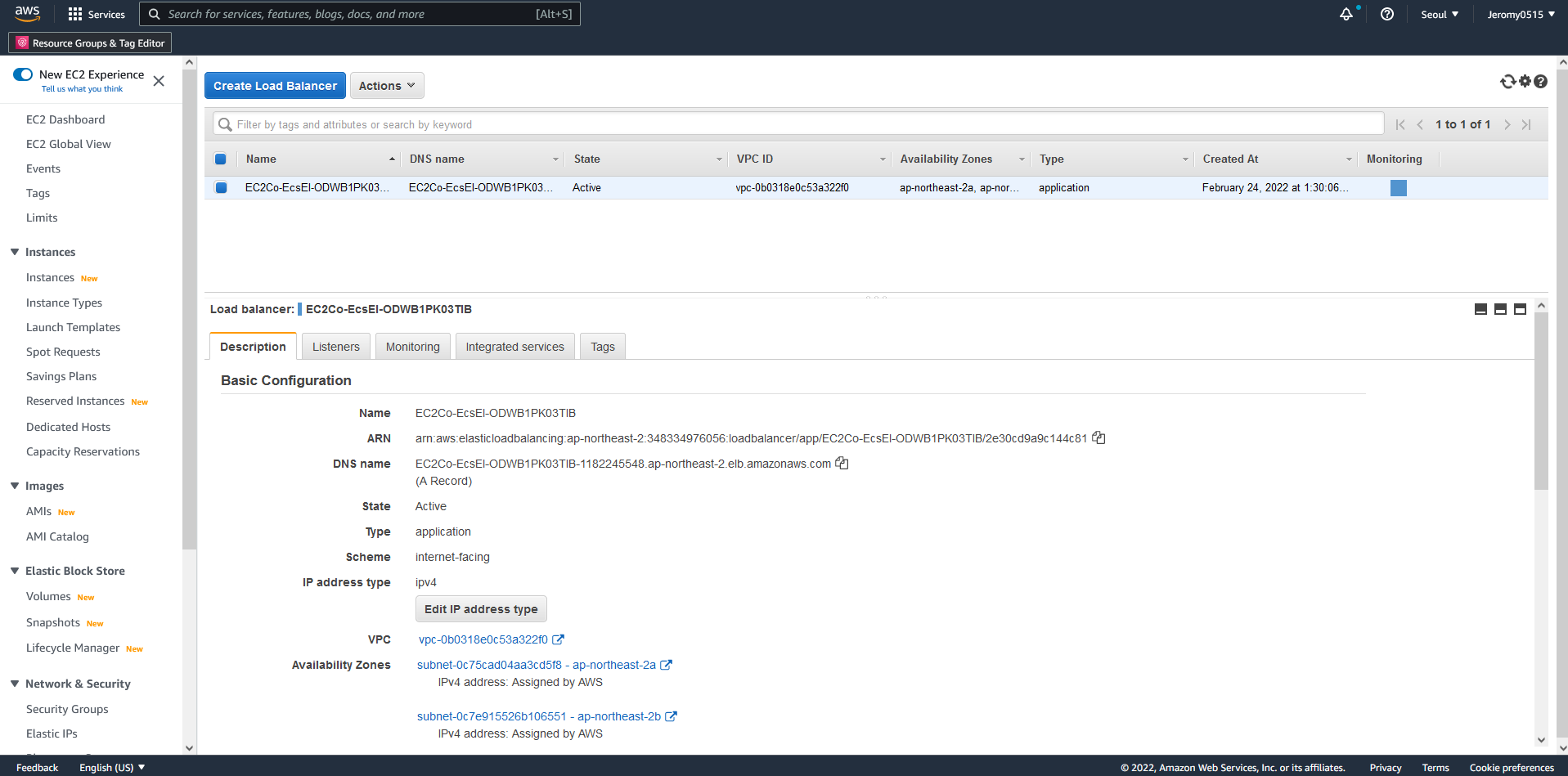Toggle the select-all header checkbox
Viewport: 1568px width, 776px height.
tap(220, 159)
